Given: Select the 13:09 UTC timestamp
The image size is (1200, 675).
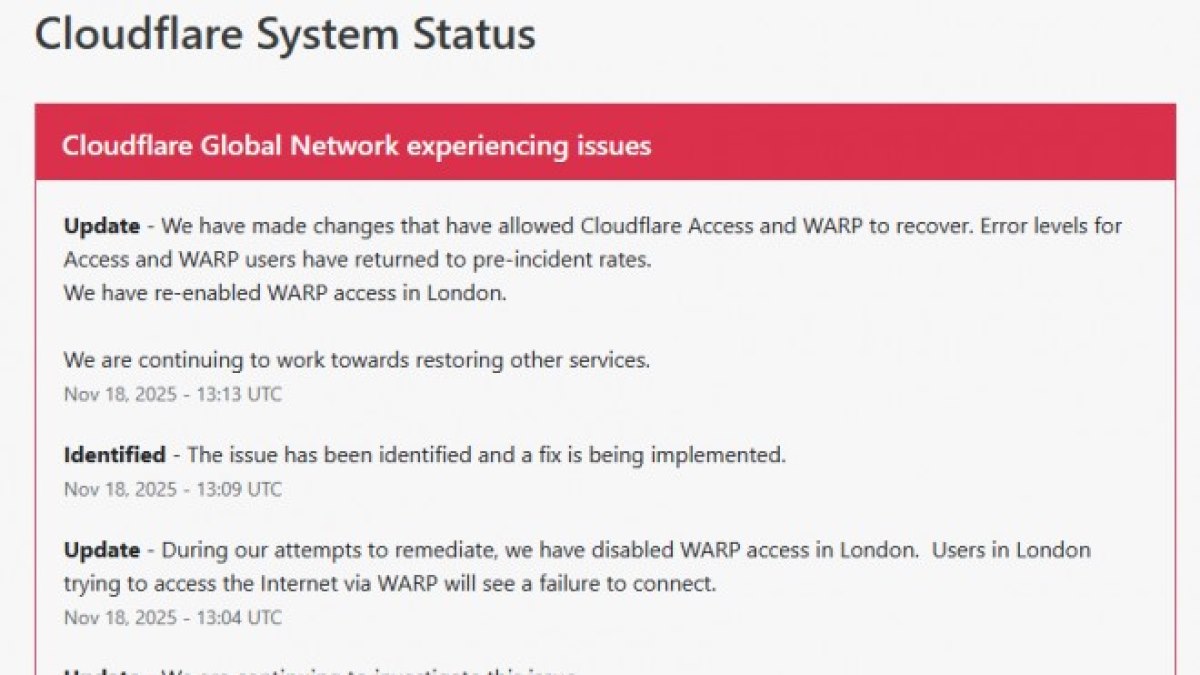Looking at the screenshot, I should coord(173,489).
